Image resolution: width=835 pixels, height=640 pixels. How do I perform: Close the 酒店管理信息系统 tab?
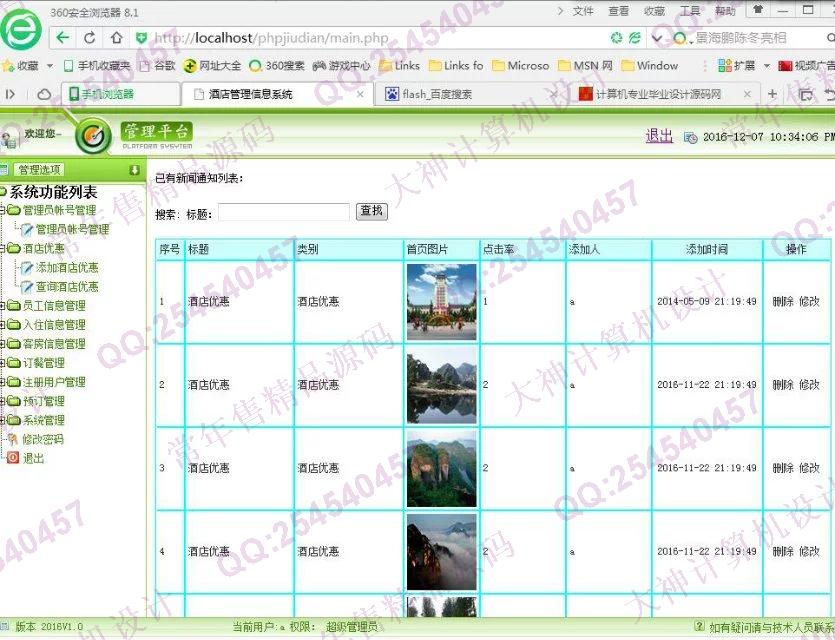click(x=360, y=94)
